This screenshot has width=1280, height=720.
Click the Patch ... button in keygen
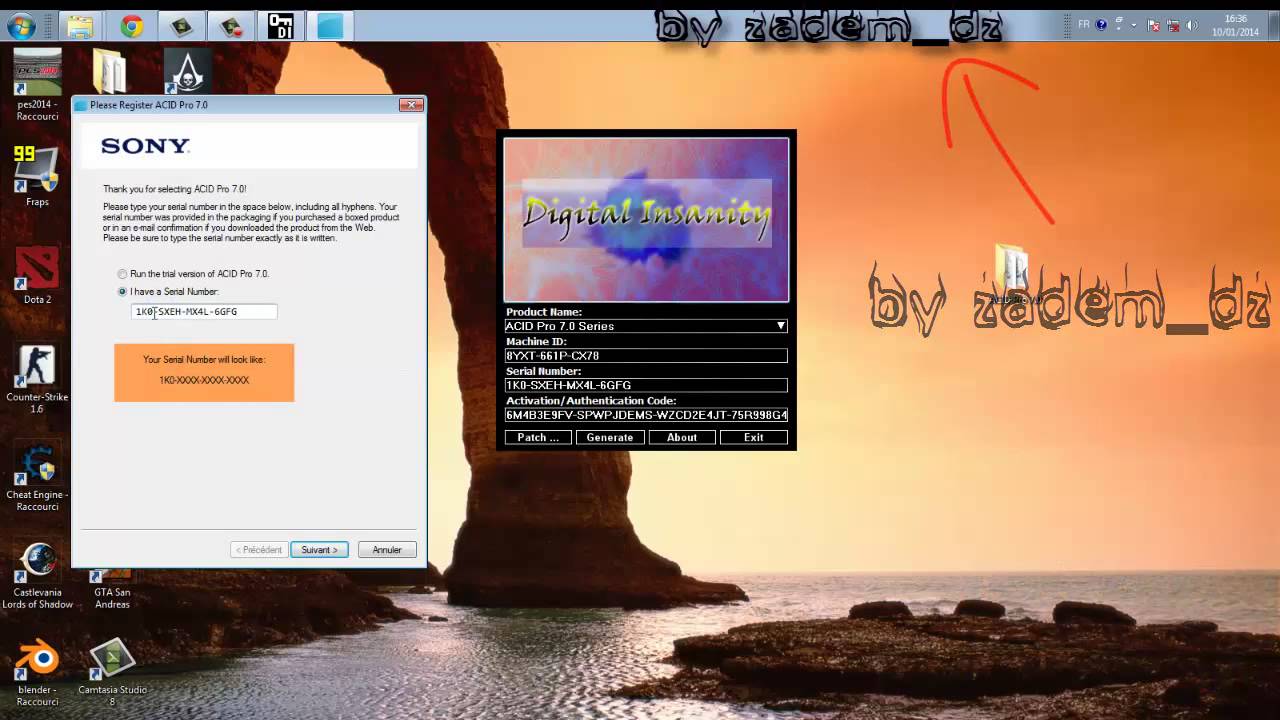[x=538, y=437]
